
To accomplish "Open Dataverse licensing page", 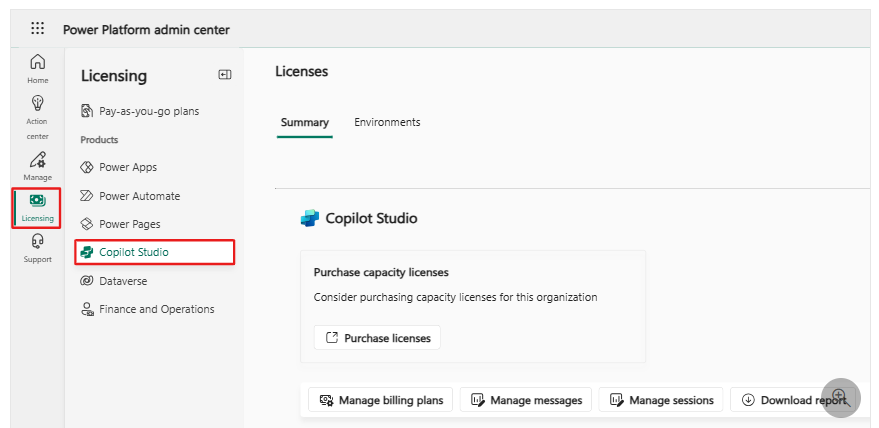I will (x=122, y=281).
